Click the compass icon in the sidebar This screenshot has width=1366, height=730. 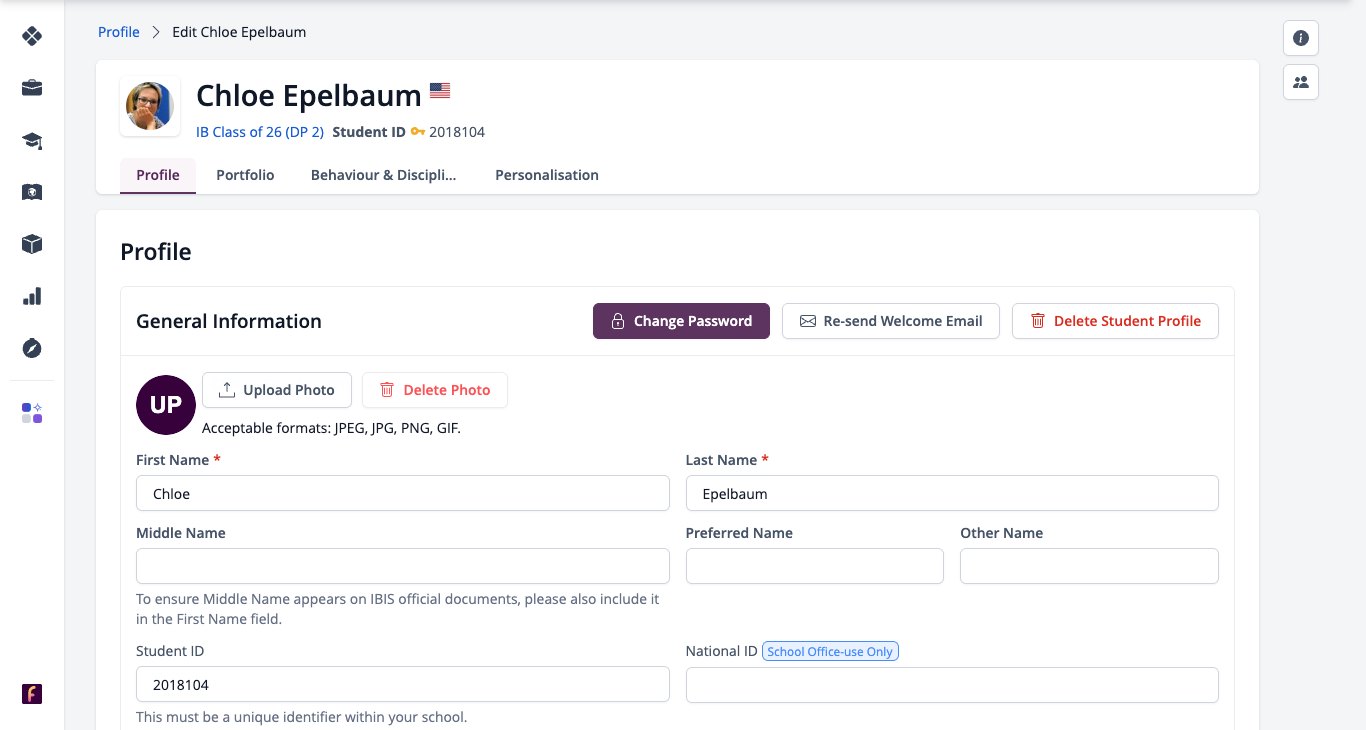32,348
